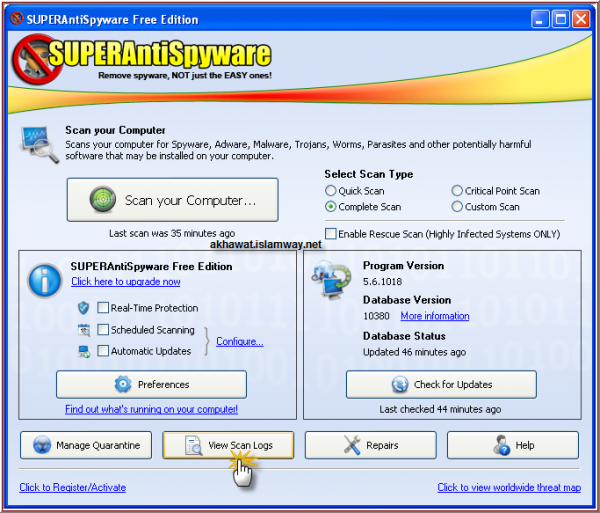Turn on Automatic Updates checkbox
The width and height of the screenshot is (600, 513).
tap(103, 351)
